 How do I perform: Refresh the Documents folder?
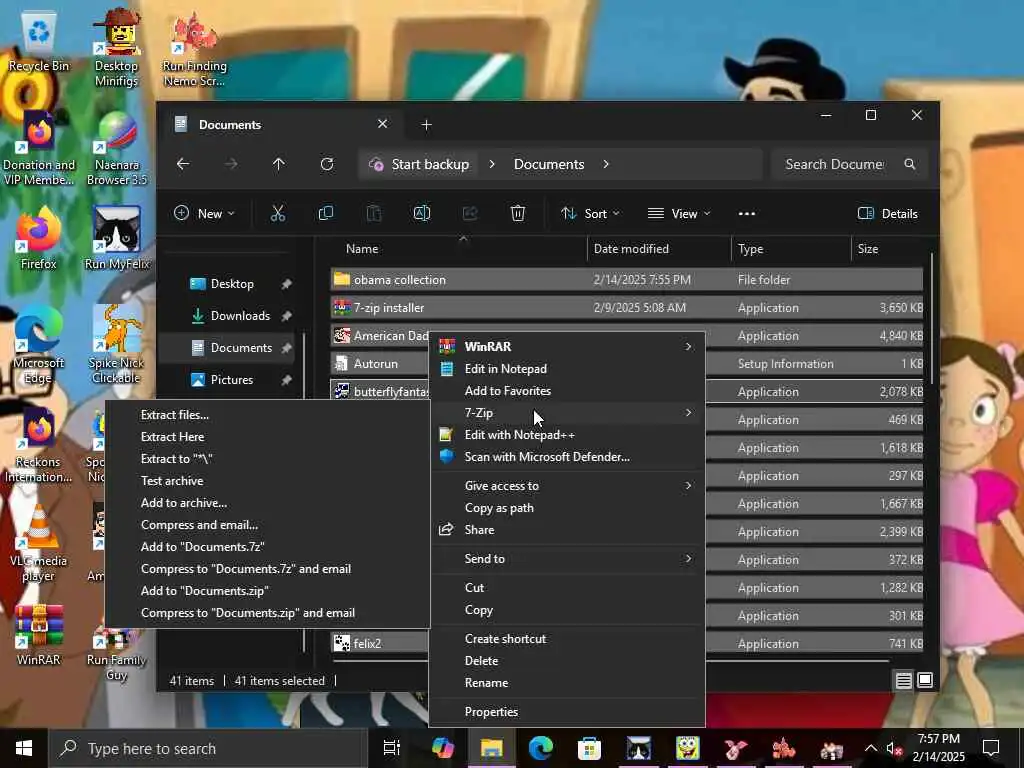tap(327, 164)
